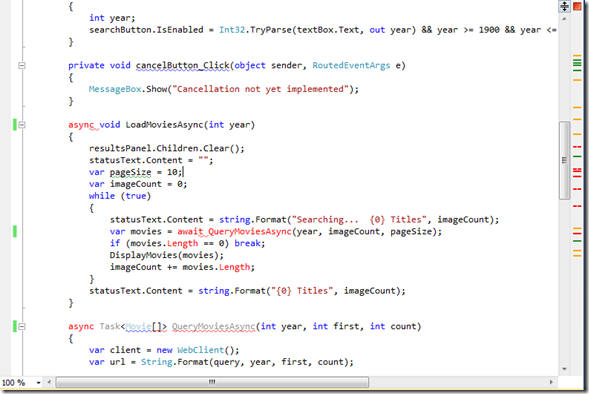Screen dimensions: 589x394
Task: Click the horizontal scrollbar left arrow
Action: click(49, 382)
